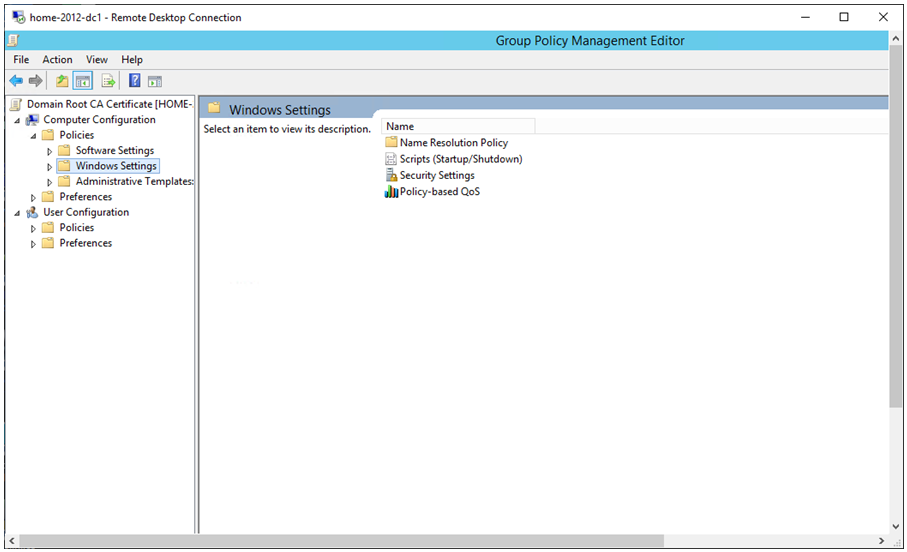Minimize the Remote Desktop Connection window

(805, 17)
